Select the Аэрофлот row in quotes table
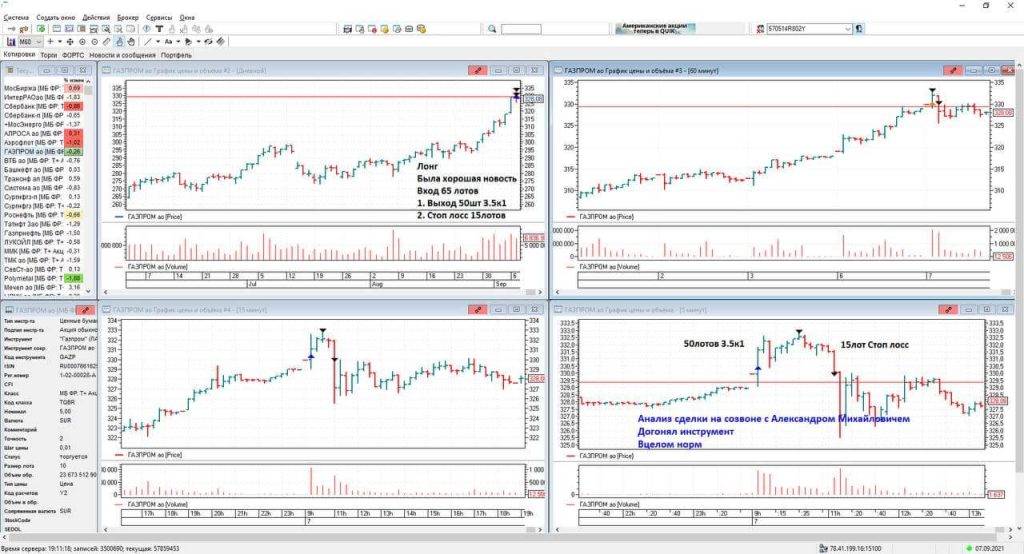 point(43,142)
